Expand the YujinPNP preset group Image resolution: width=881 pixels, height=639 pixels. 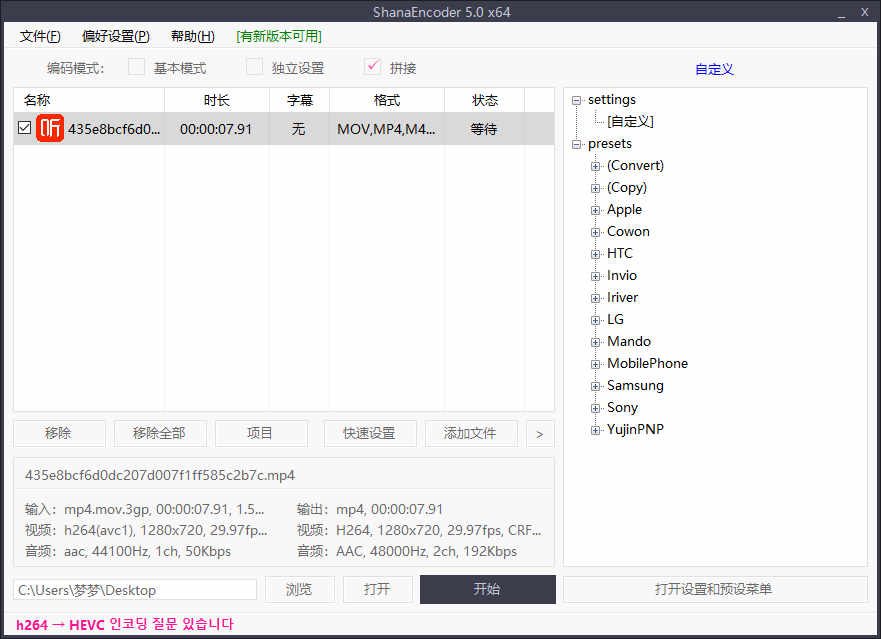[596, 430]
